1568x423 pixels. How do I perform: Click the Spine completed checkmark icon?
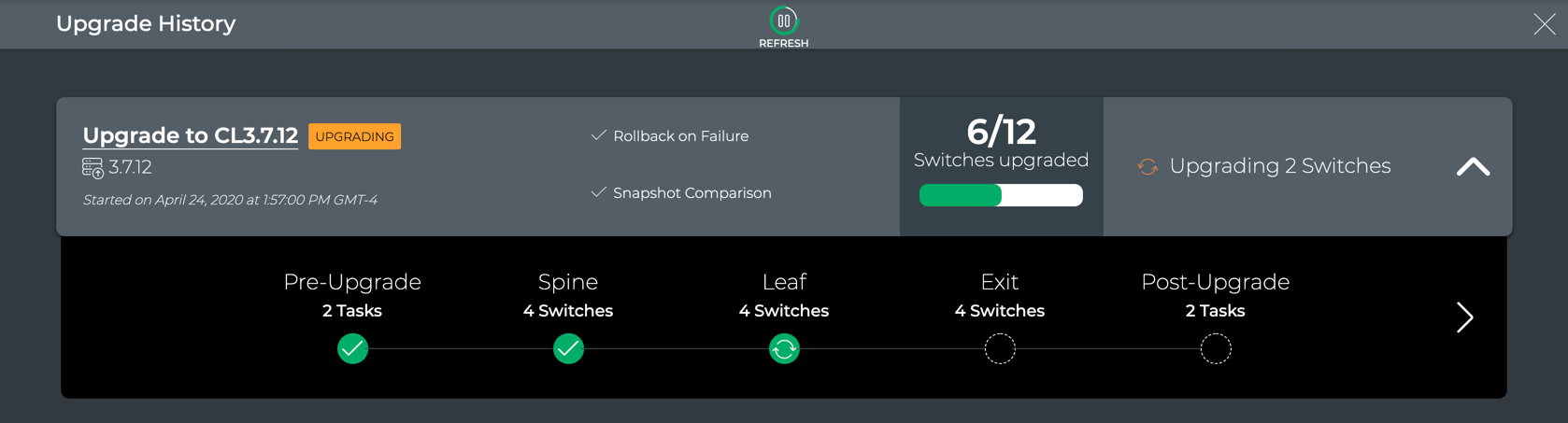click(x=568, y=349)
